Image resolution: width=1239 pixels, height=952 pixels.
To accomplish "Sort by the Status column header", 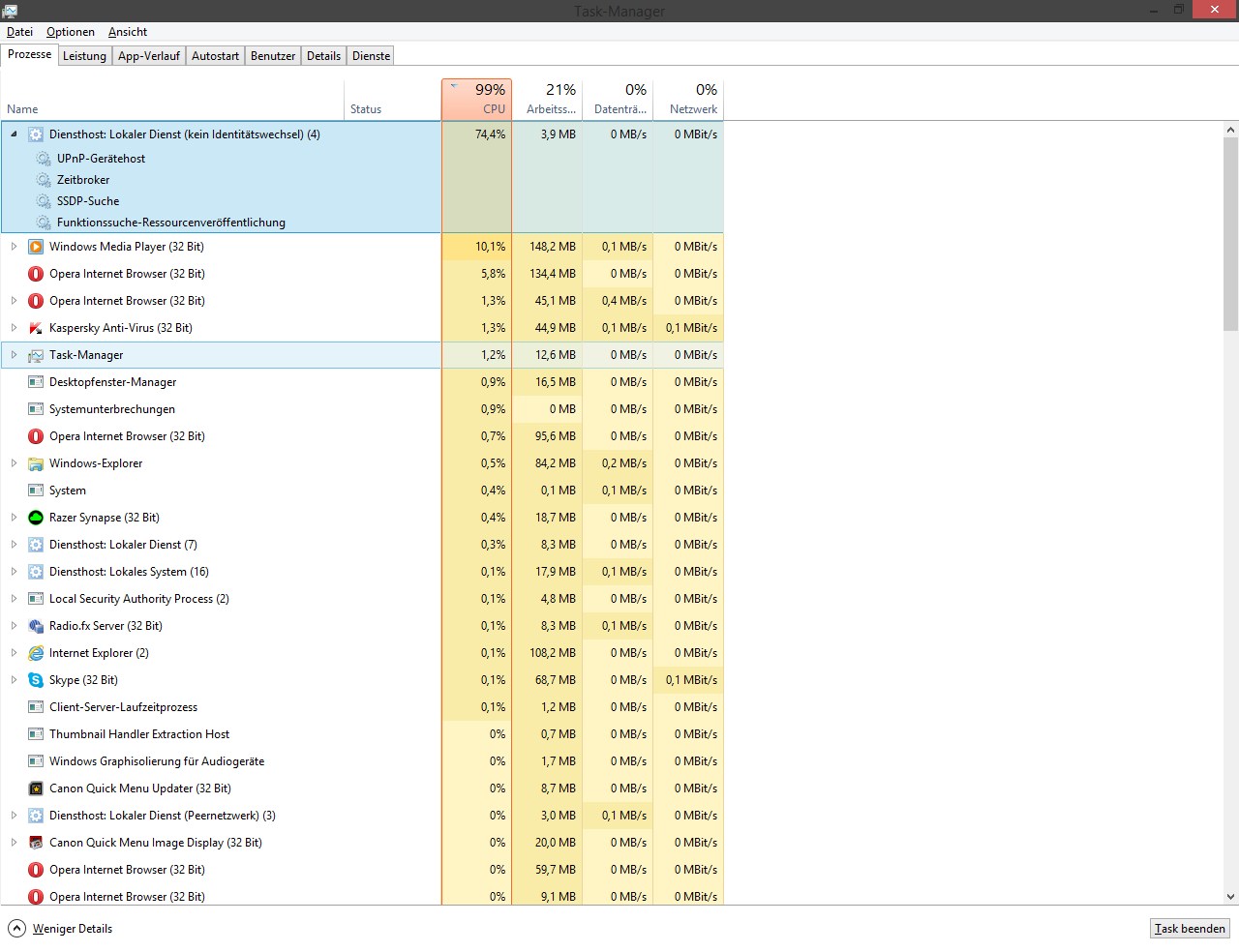I will (393, 100).
